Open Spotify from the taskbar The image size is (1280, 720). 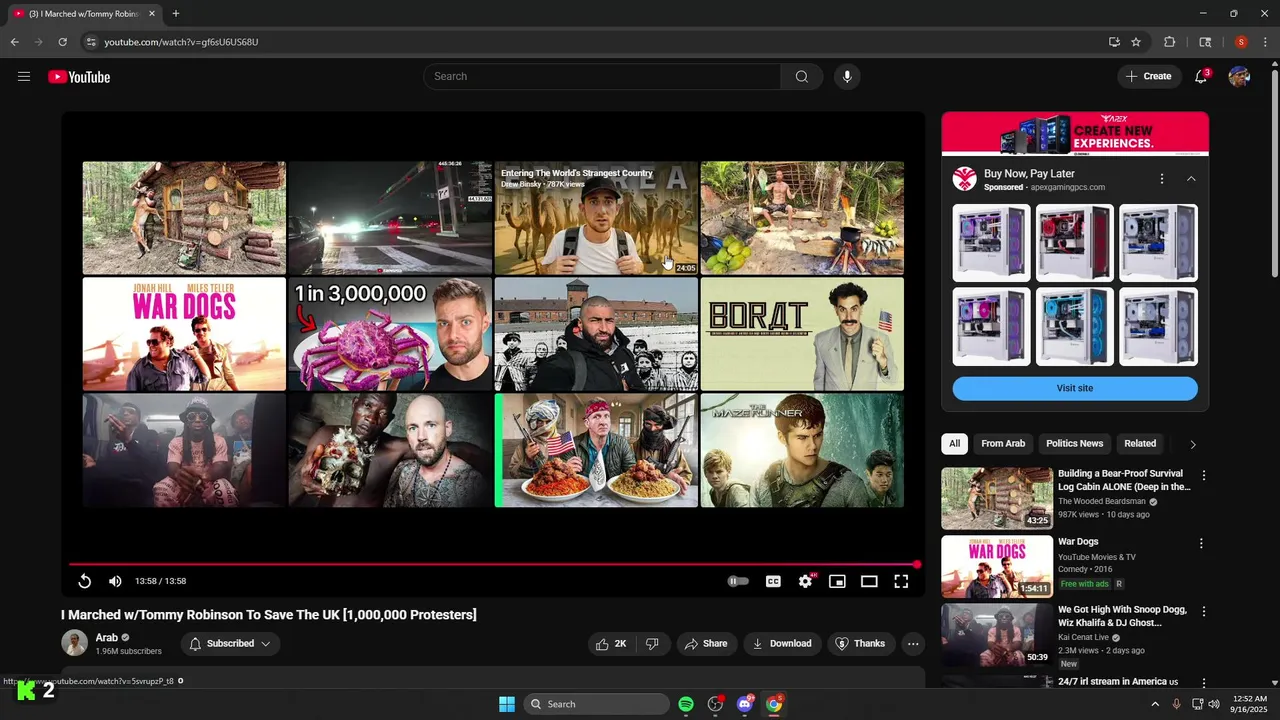click(686, 704)
